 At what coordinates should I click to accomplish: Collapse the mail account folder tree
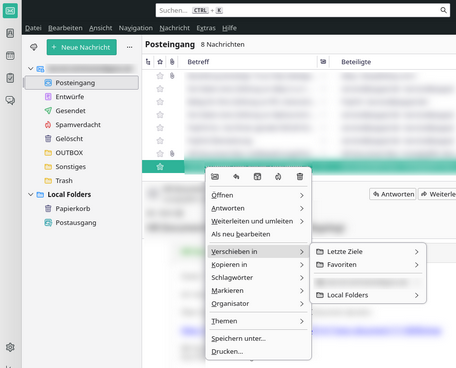(31, 69)
